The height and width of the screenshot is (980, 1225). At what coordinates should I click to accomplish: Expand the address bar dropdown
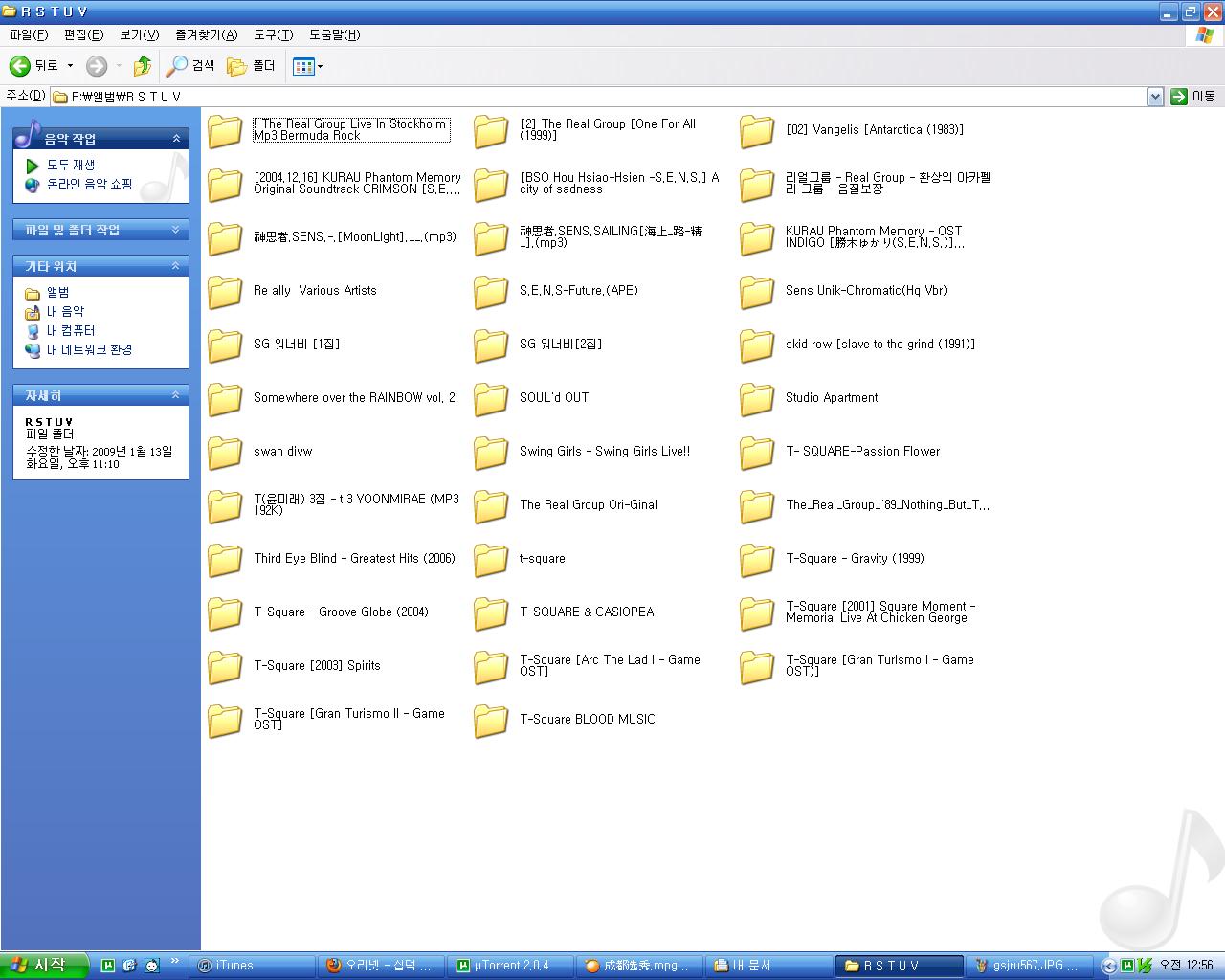(1155, 97)
